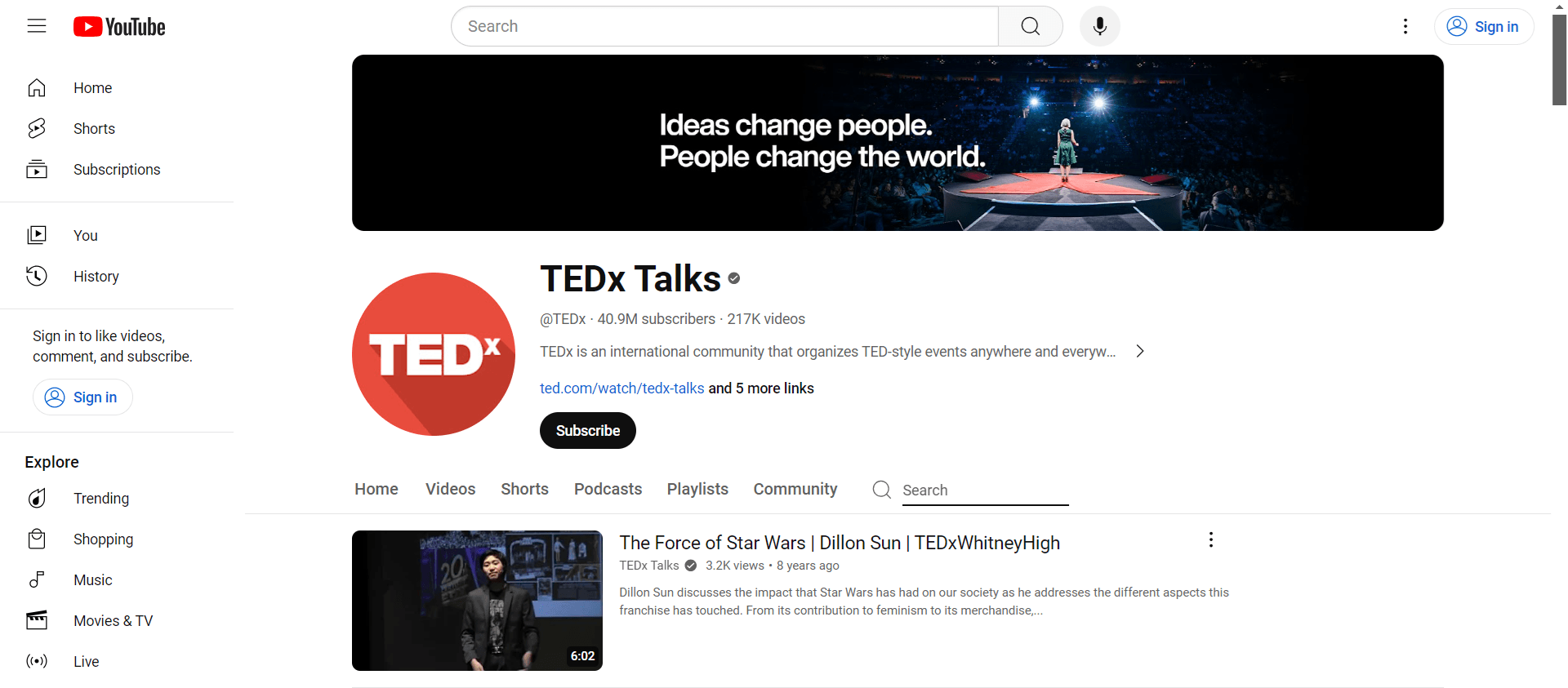Open the Community tab
This screenshot has width=1568, height=688.
[x=795, y=489]
